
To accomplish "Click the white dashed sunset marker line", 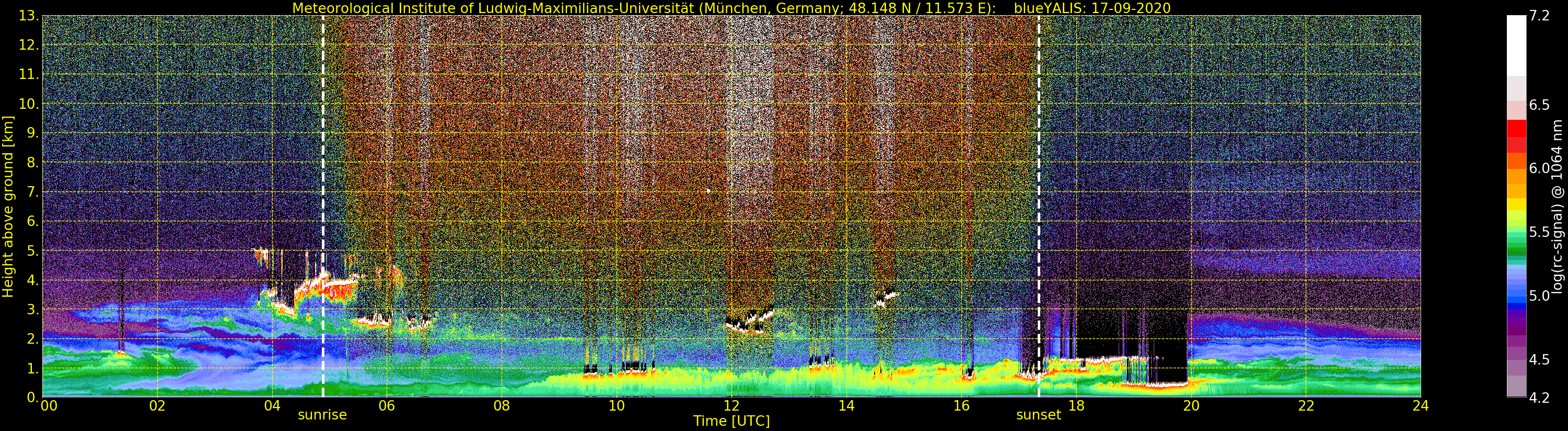I will tap(1038, 206).
